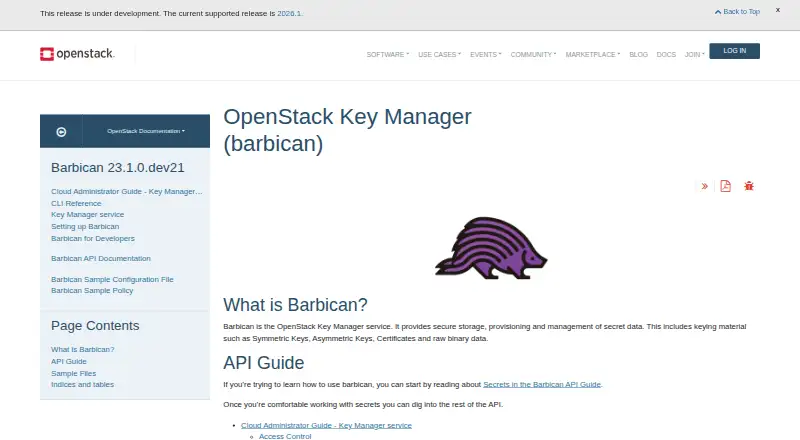Click the What is Barbican? main heading
Image resolution: width=800 pixels, height=440 pixels.
pos(295,305)
